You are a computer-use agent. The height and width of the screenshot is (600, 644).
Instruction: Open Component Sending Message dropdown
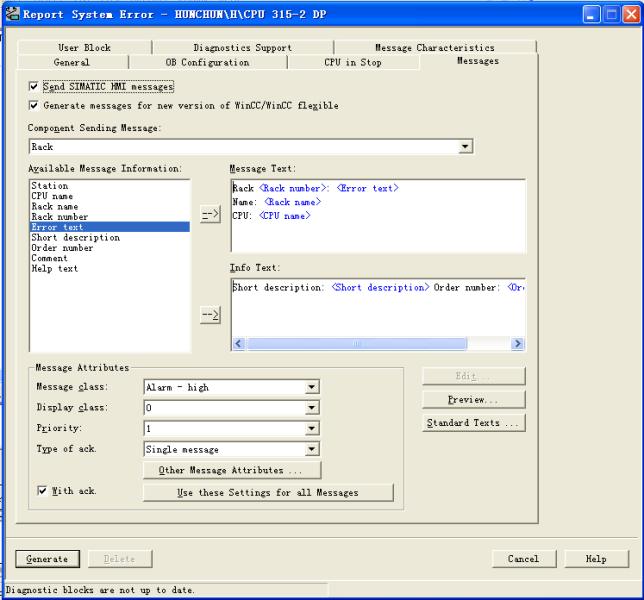(x=464, y=147)
